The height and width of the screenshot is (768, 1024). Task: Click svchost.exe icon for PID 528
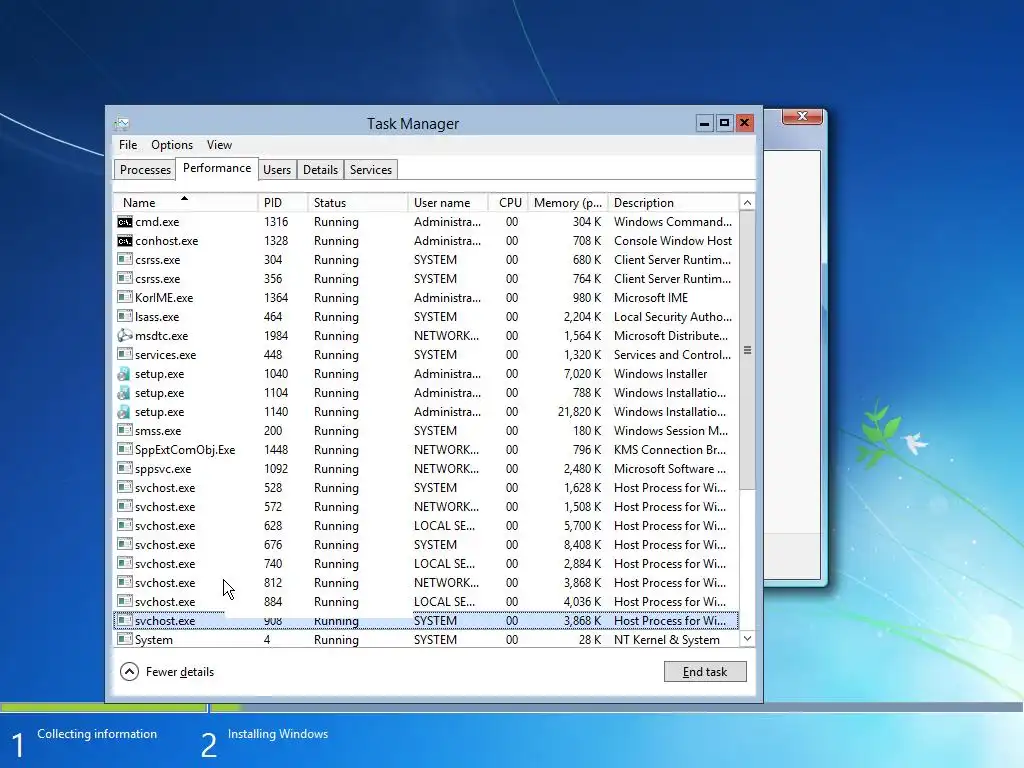[124, 487]
